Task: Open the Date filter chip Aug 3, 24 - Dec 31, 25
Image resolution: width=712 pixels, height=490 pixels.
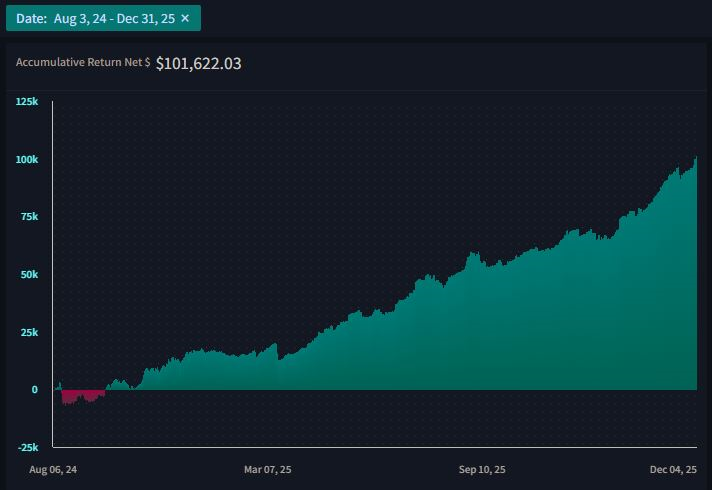Action: point(104,18)
